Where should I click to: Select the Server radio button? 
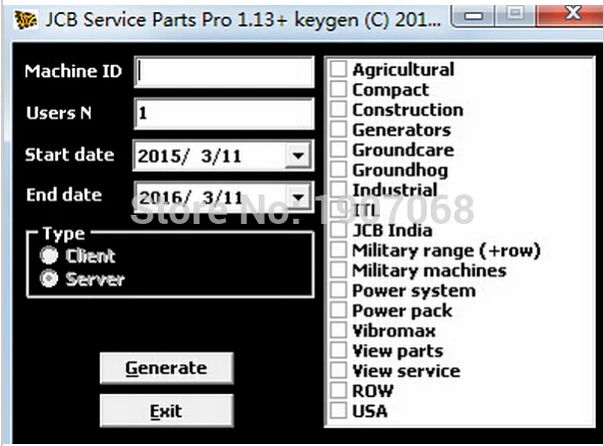point(49,278)
